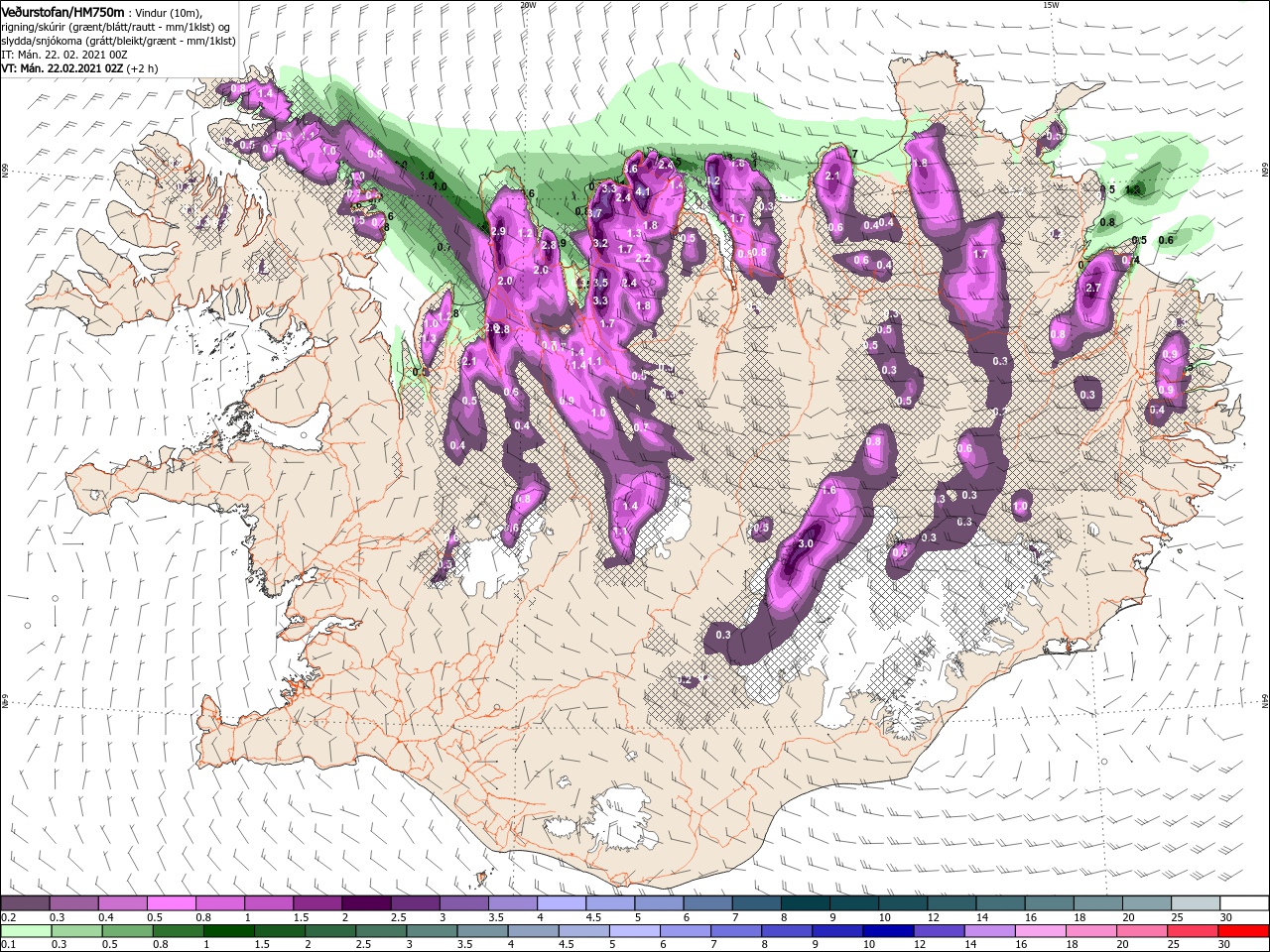Click the '4.1' snowfall value on the north coast
1270x952 pixels.
pos(642,192)
